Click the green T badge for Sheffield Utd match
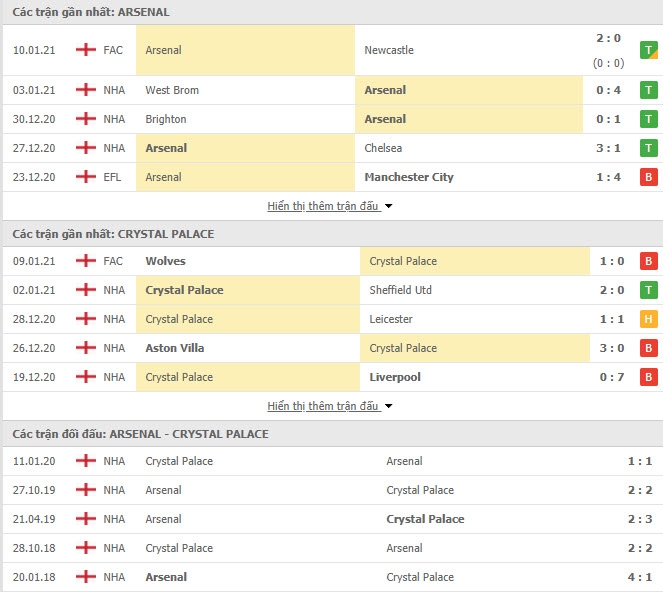Image resolution: width=663 pixels, height=592 pixels. (x=649, y=290)
